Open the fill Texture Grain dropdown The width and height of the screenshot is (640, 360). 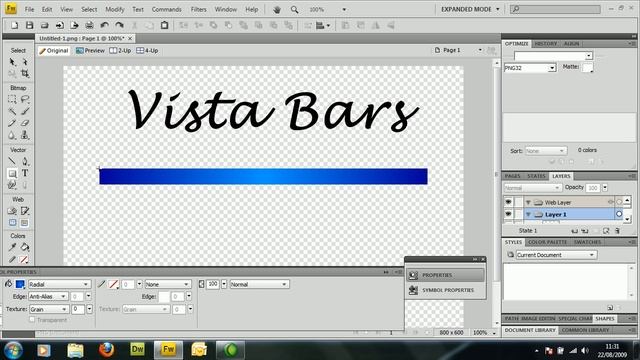click(x=49, y=309)
